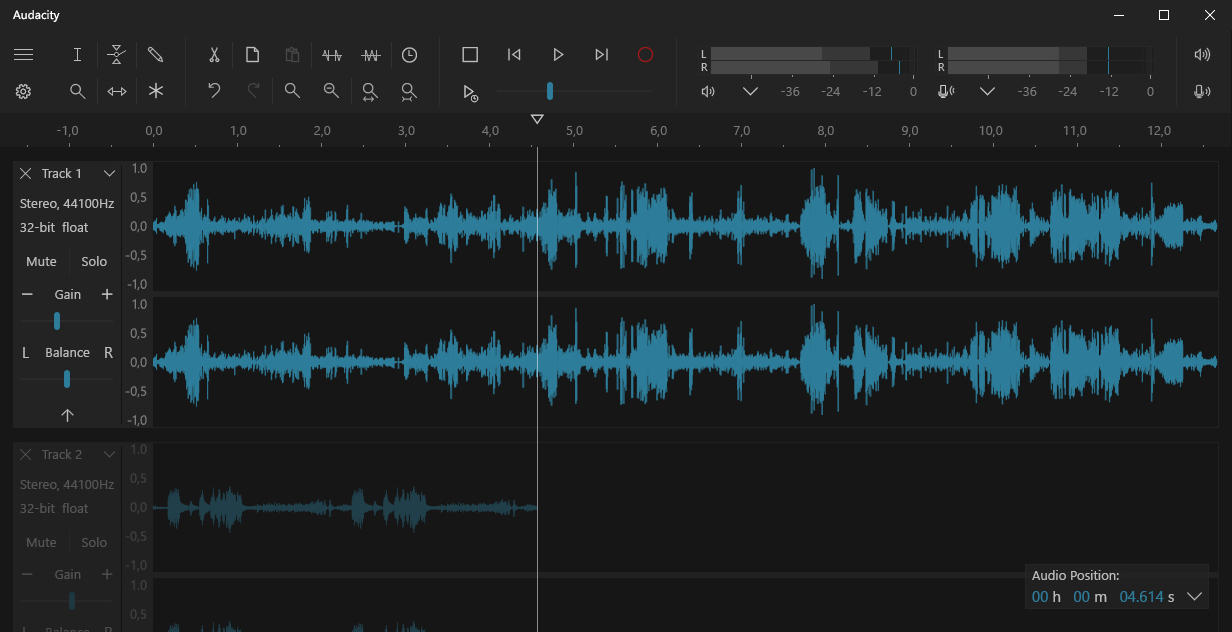Viewport: 1232px width, 632px height.
Task: Mute Track 1
Action: pyautogui.click(x=40, y=261)
